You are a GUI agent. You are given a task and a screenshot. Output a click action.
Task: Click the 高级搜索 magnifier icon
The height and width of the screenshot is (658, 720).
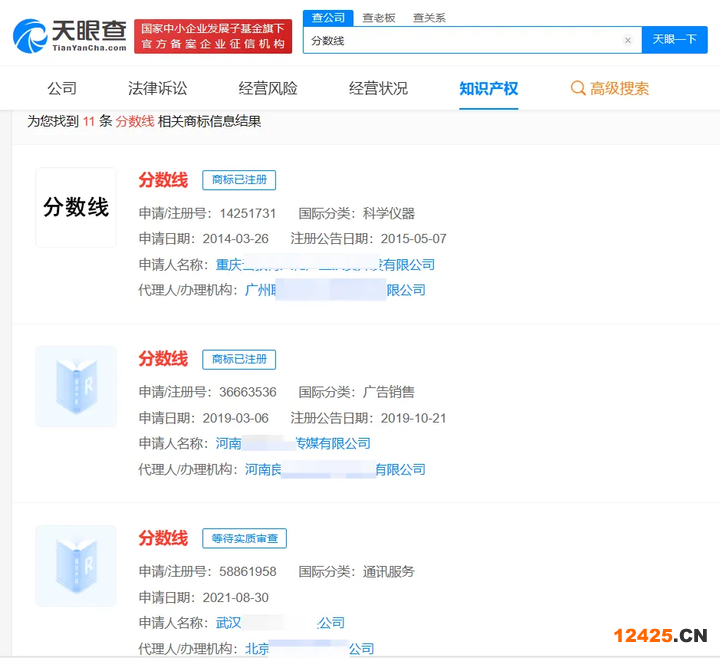coord(578,88)
